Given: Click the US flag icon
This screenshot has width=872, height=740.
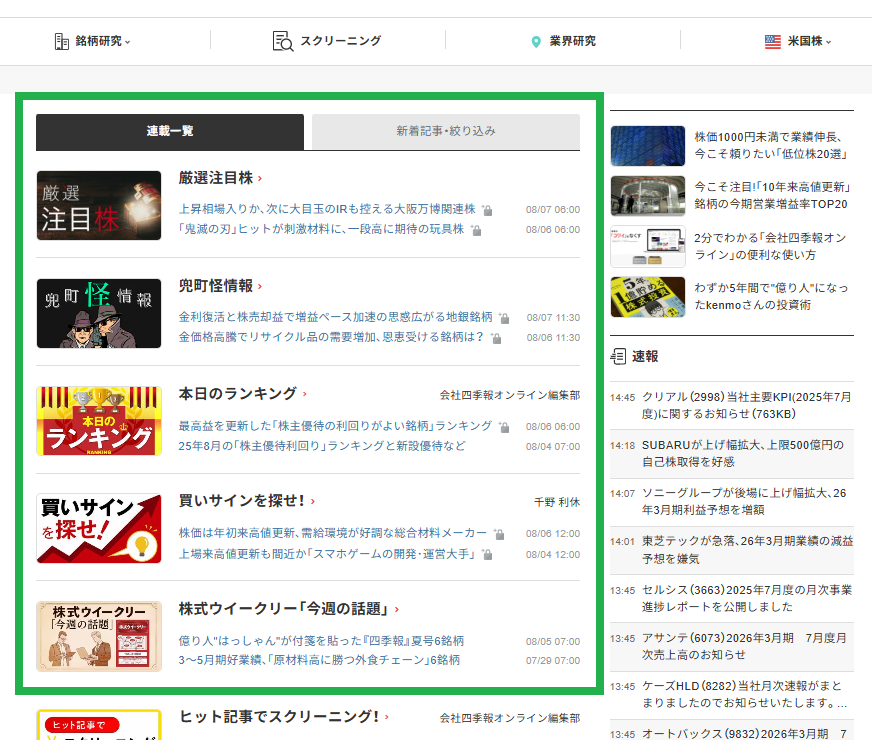Looking at the screenshot, I should (x=772, y=41).
